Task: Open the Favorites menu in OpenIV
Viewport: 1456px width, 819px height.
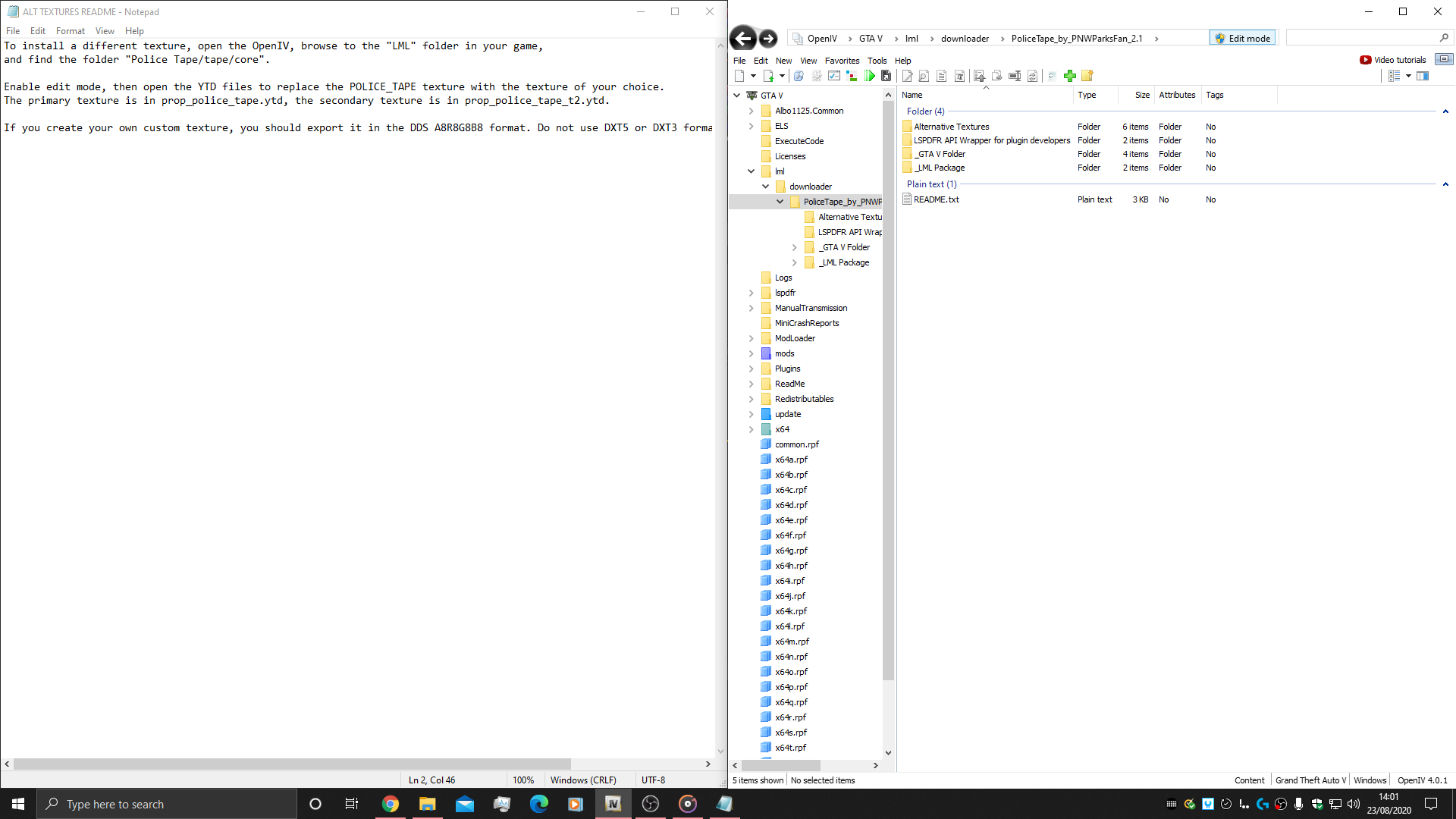Action: pos(842,61)
